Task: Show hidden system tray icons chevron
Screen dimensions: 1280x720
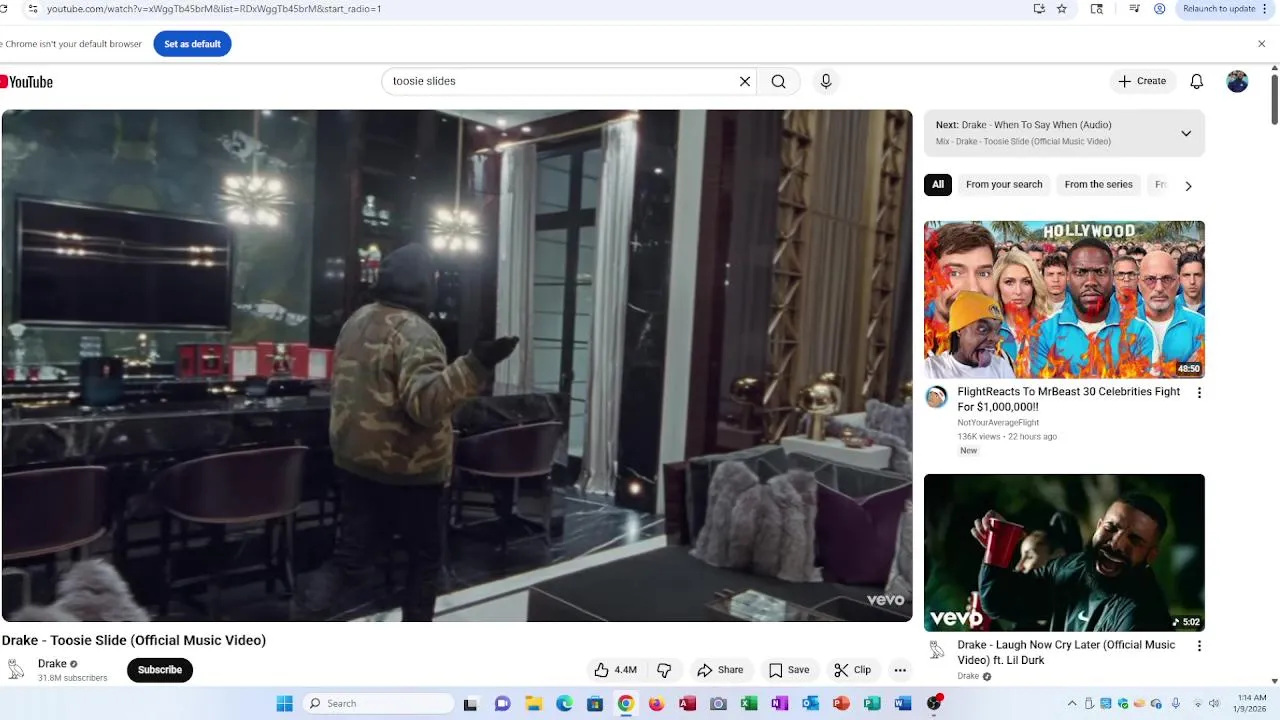Action: coord(1072,704)
